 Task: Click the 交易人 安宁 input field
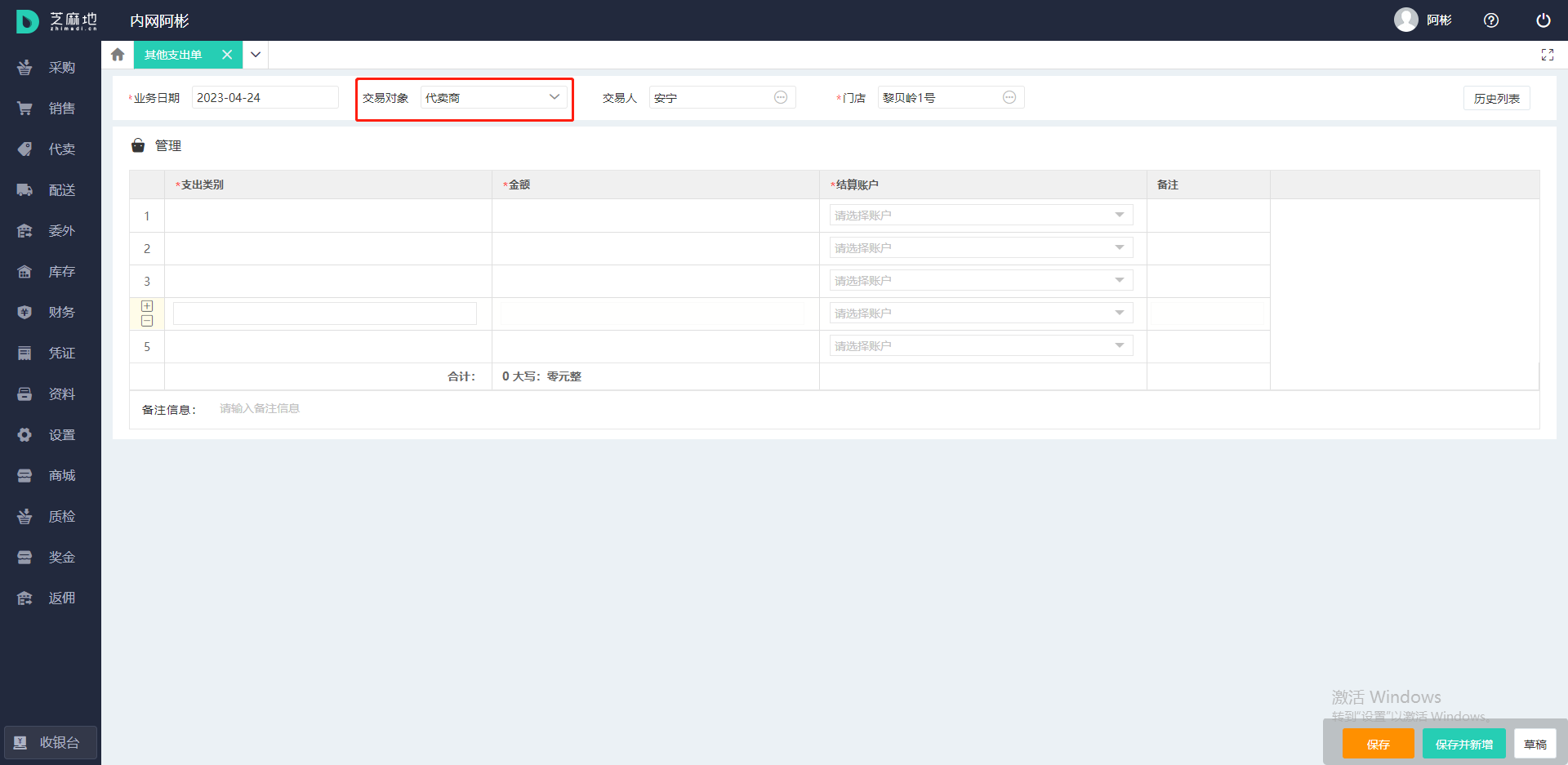pos(723,97)
